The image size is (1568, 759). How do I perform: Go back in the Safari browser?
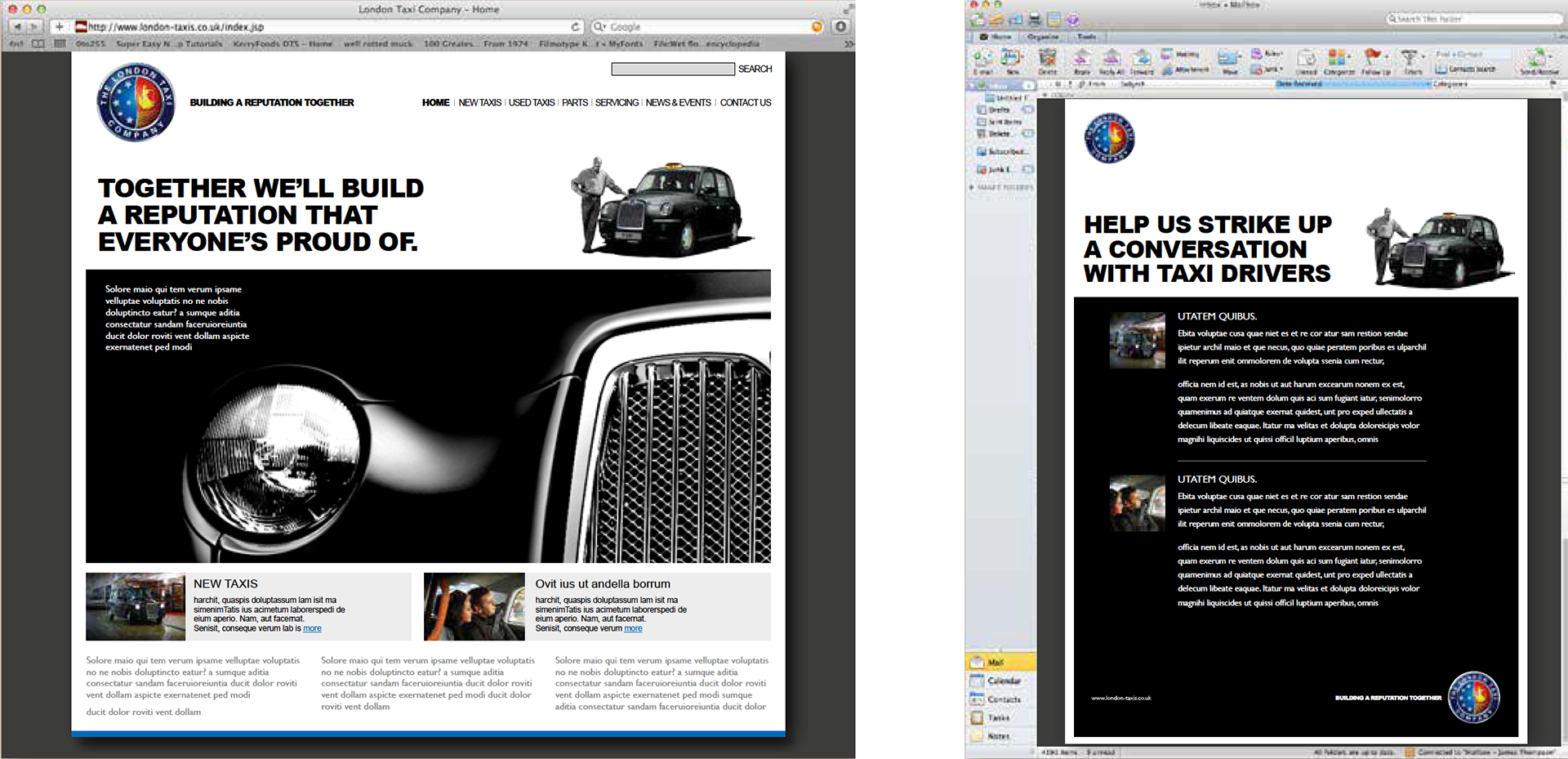pos(17,27)
